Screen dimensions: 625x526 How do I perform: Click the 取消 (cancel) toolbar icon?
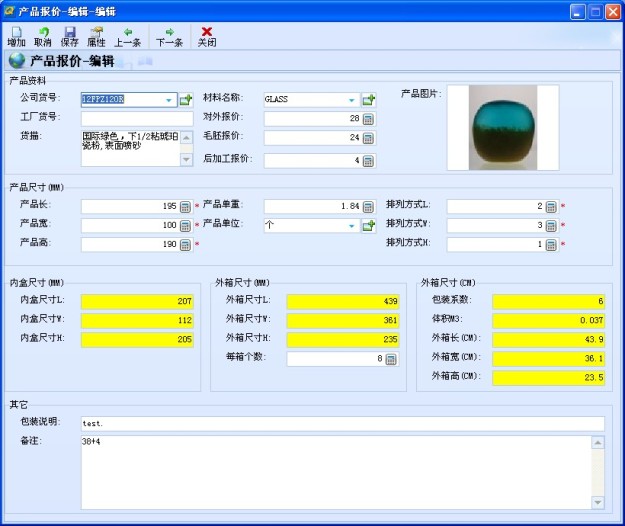pyautogui.click(x=43, y=37)
